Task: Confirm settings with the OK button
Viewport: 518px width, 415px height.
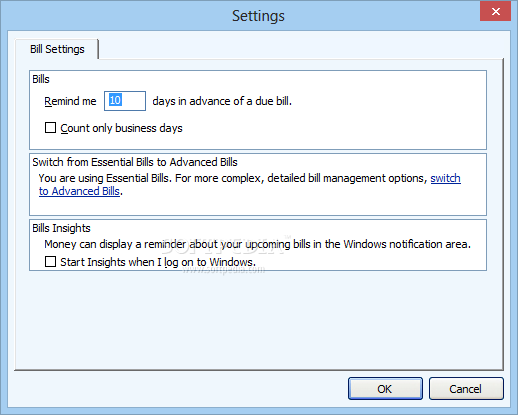Action: point(385,388)
